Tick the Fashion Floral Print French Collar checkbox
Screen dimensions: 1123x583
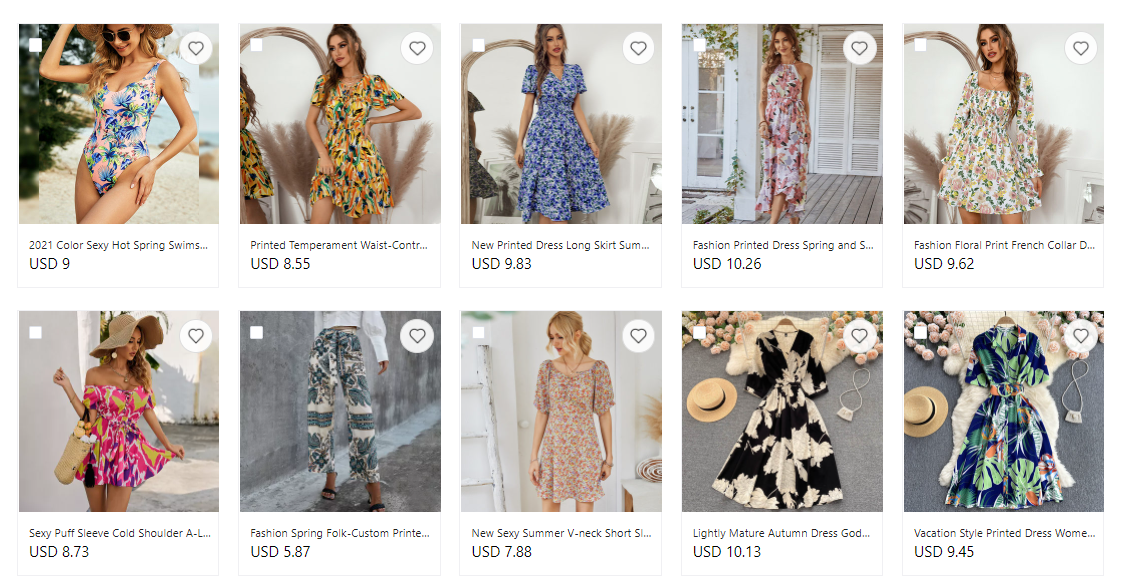[x=920, y=45]
